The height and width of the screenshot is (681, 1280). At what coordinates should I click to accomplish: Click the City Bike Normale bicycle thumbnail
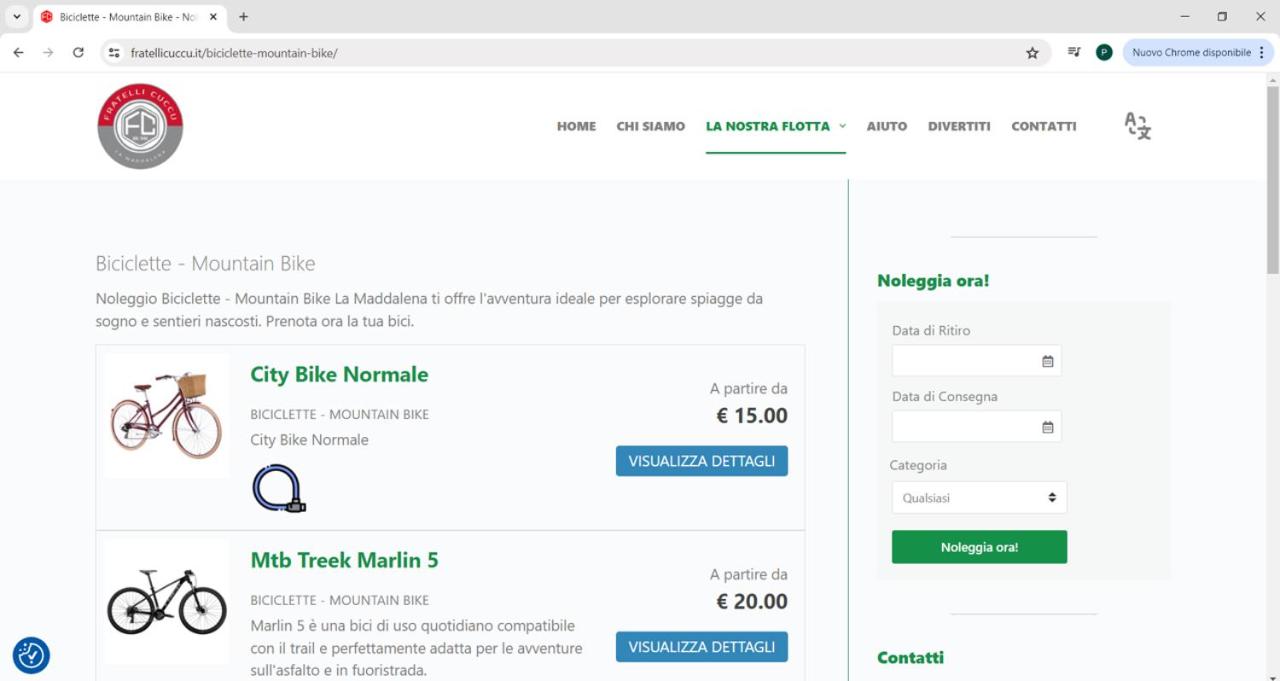click(166, 415)
